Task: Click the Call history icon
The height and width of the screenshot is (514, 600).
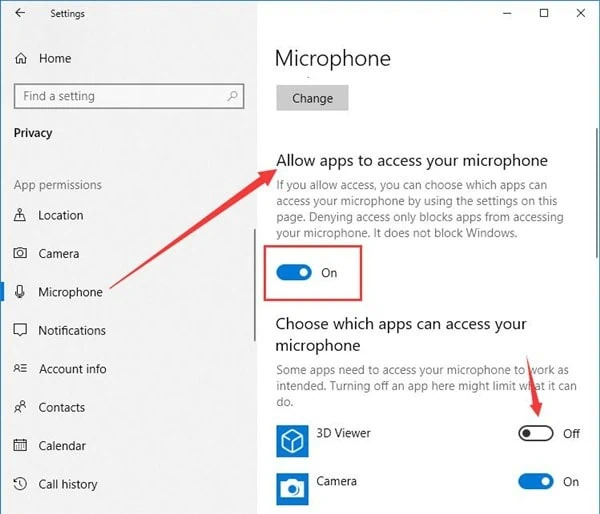Action: tap(21, 485)
